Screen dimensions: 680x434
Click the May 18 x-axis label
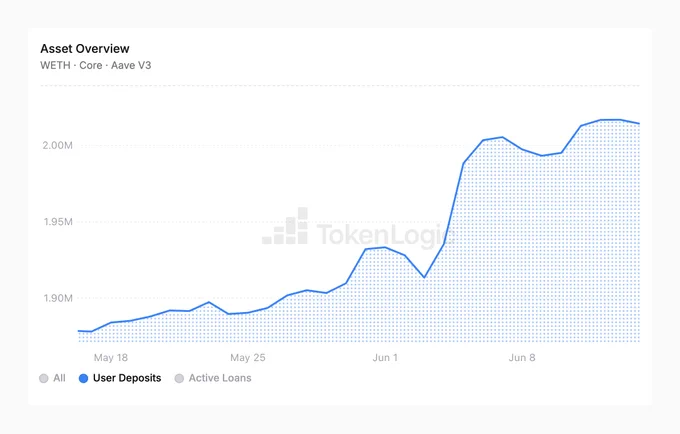[x=111, y=358]
